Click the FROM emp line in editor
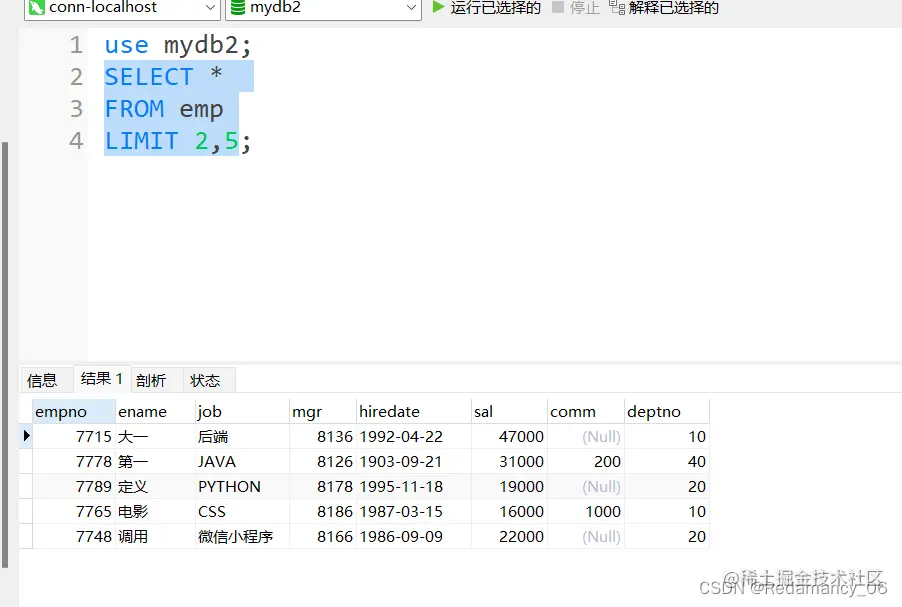Image resolution: width=902 pixels, height=607 pixels. pos(164,109)
